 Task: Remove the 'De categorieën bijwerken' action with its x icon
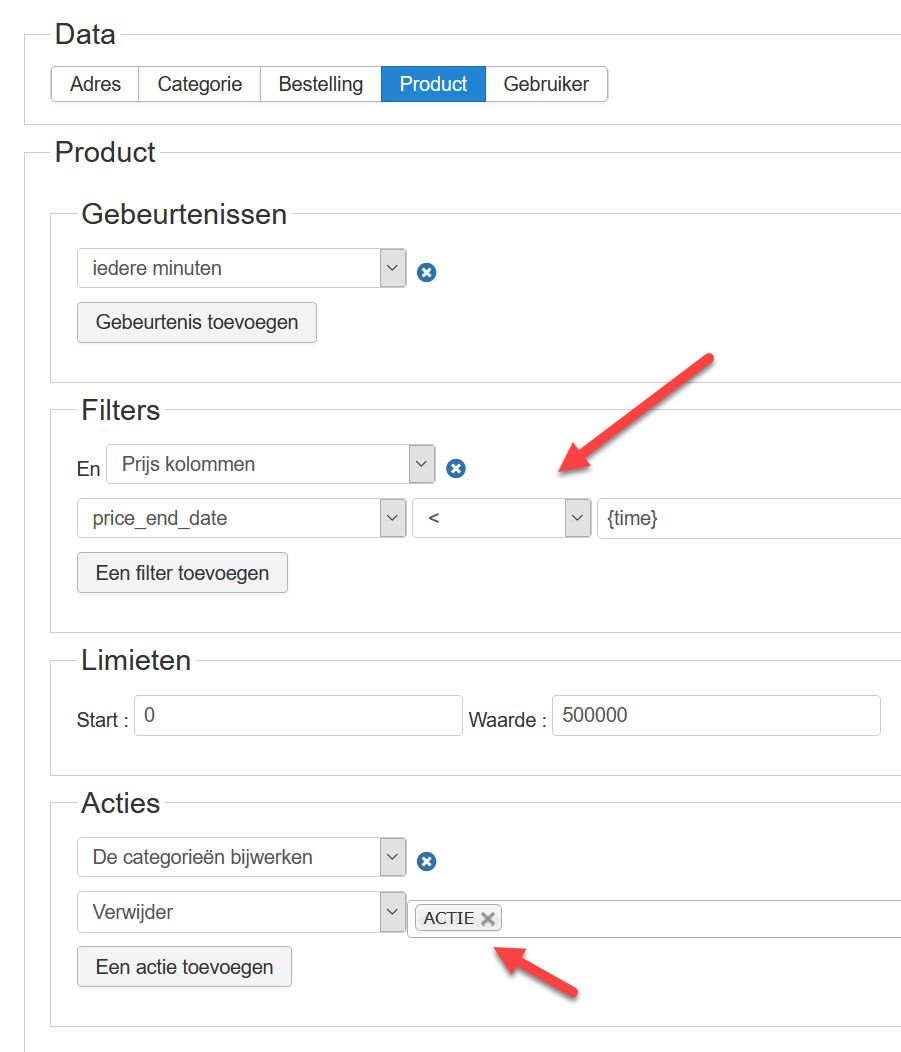pyautogui.click(x=427, y=861)
